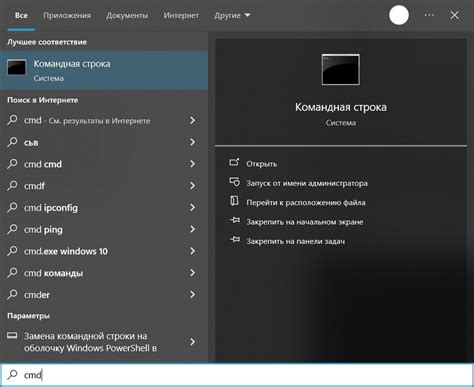Expand arrow next to PowerShell replacement setting
Screen dimensions: 474x387
pos(192,342)
